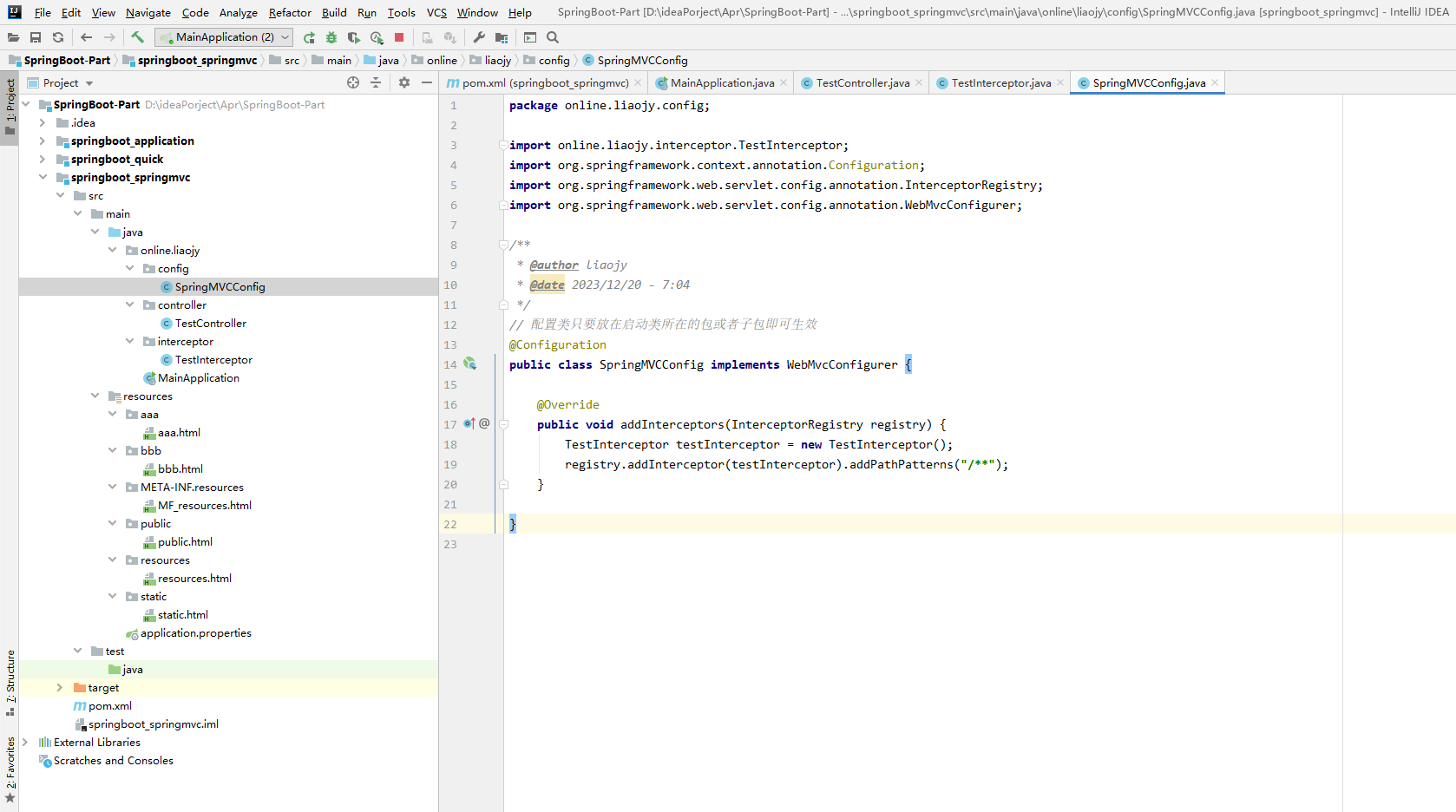Fold the addInterceptors method on line 17
The image size is (1456, 812).
click(x=503, y=424)
